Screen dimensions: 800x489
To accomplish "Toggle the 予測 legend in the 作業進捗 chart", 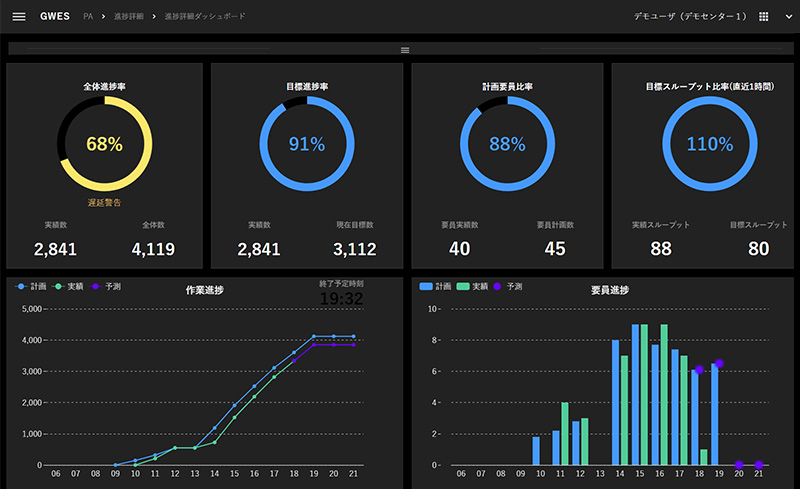I will (x=106, y=286).
